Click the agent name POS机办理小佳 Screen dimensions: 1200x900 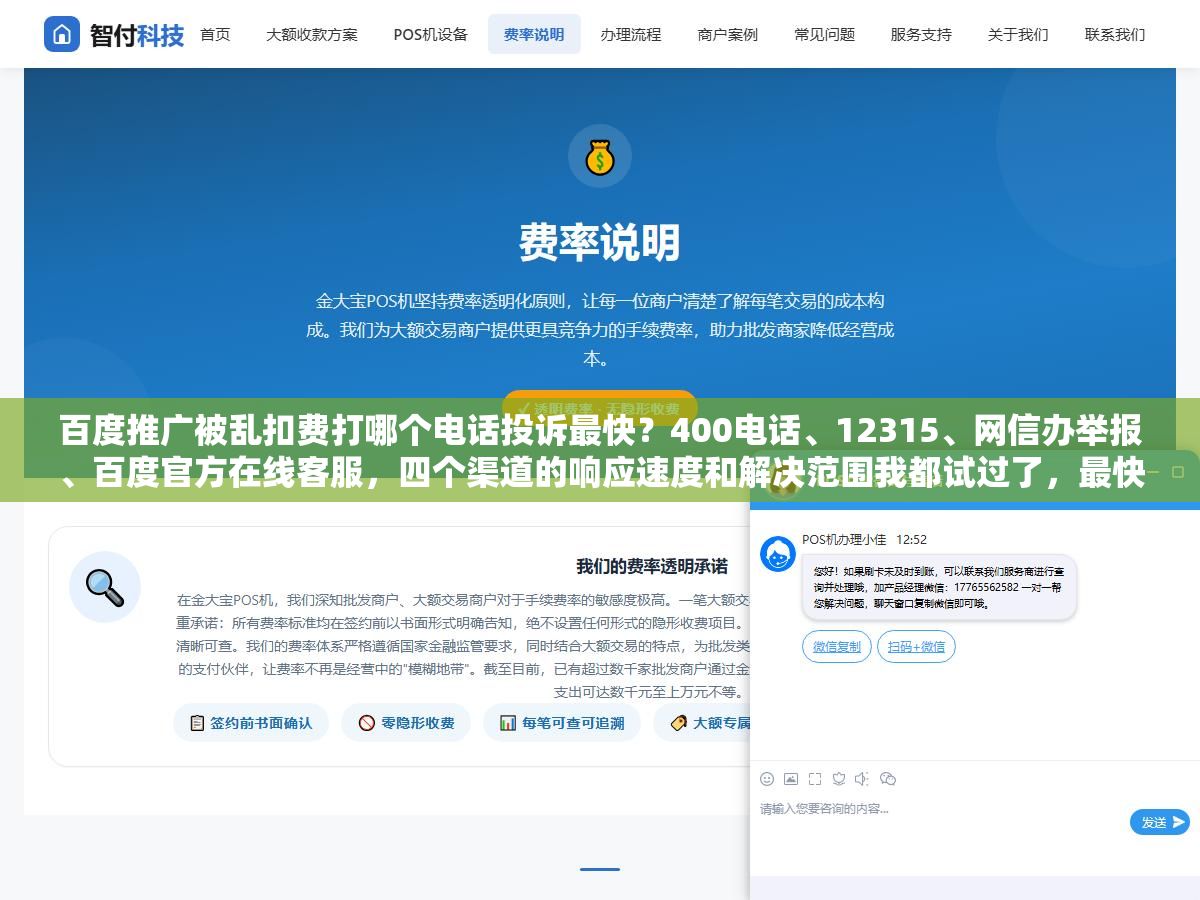844,539
